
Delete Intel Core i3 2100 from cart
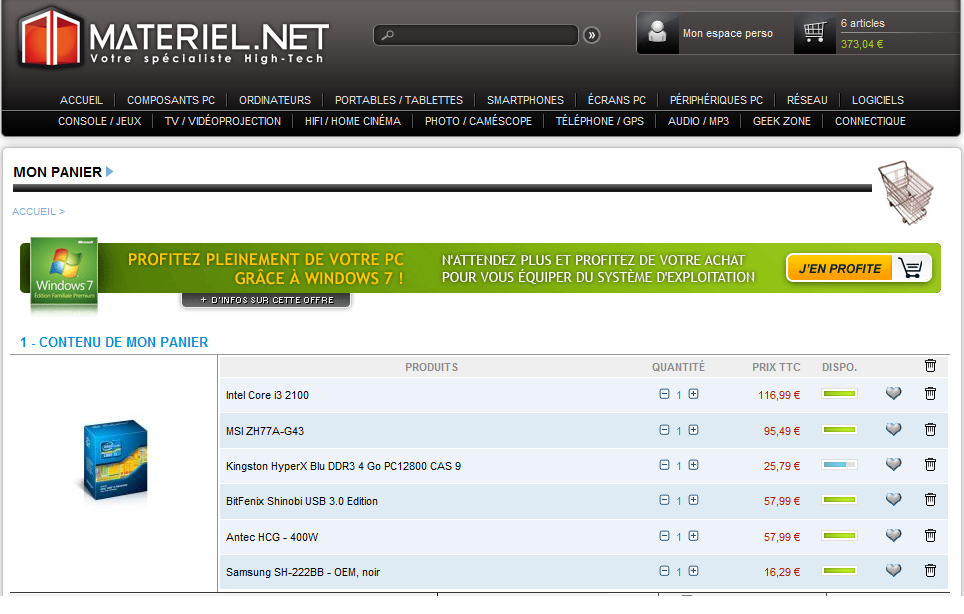point(930,394)
